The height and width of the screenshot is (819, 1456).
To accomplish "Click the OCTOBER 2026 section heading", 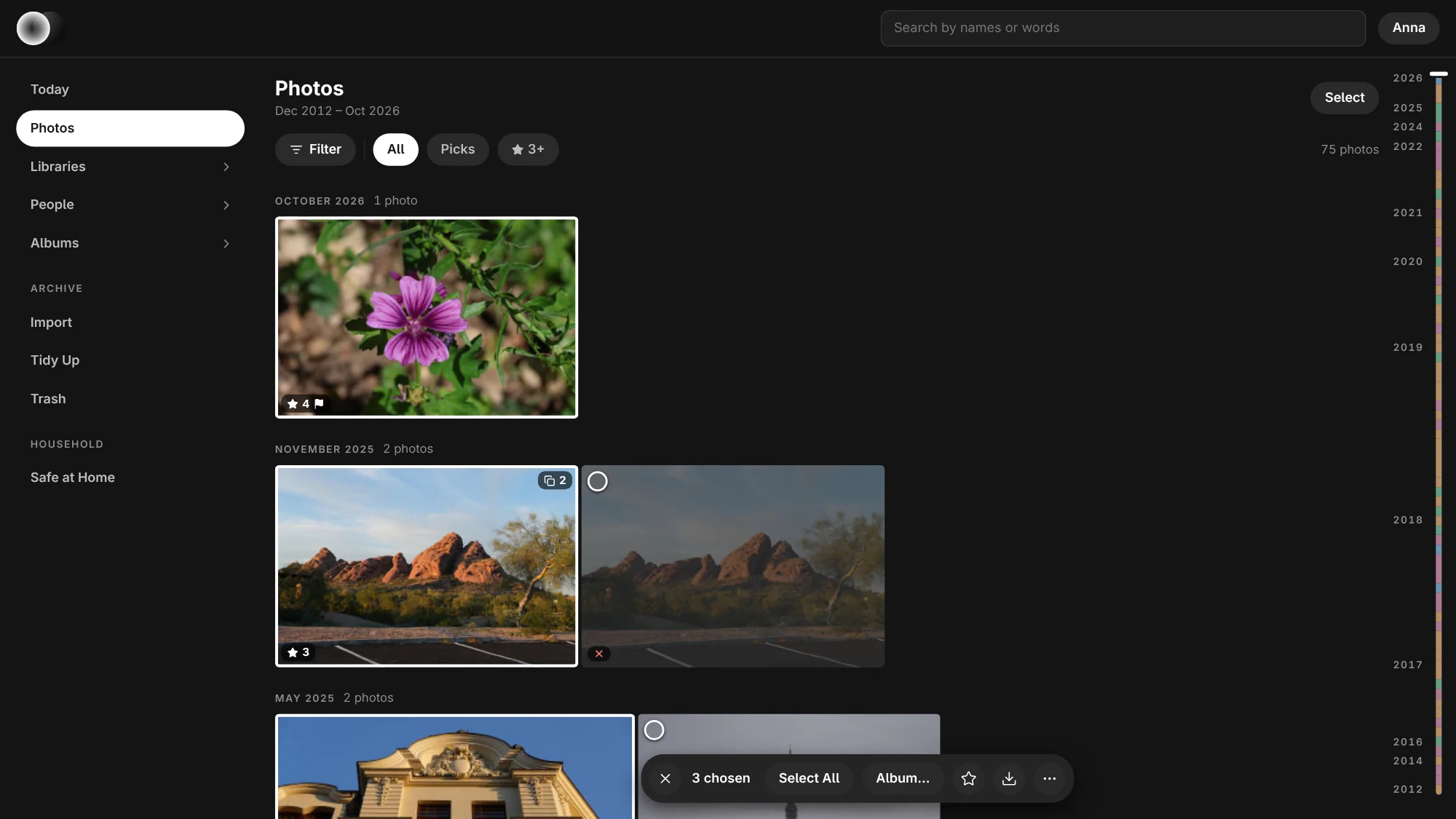I will click(320, 201).
